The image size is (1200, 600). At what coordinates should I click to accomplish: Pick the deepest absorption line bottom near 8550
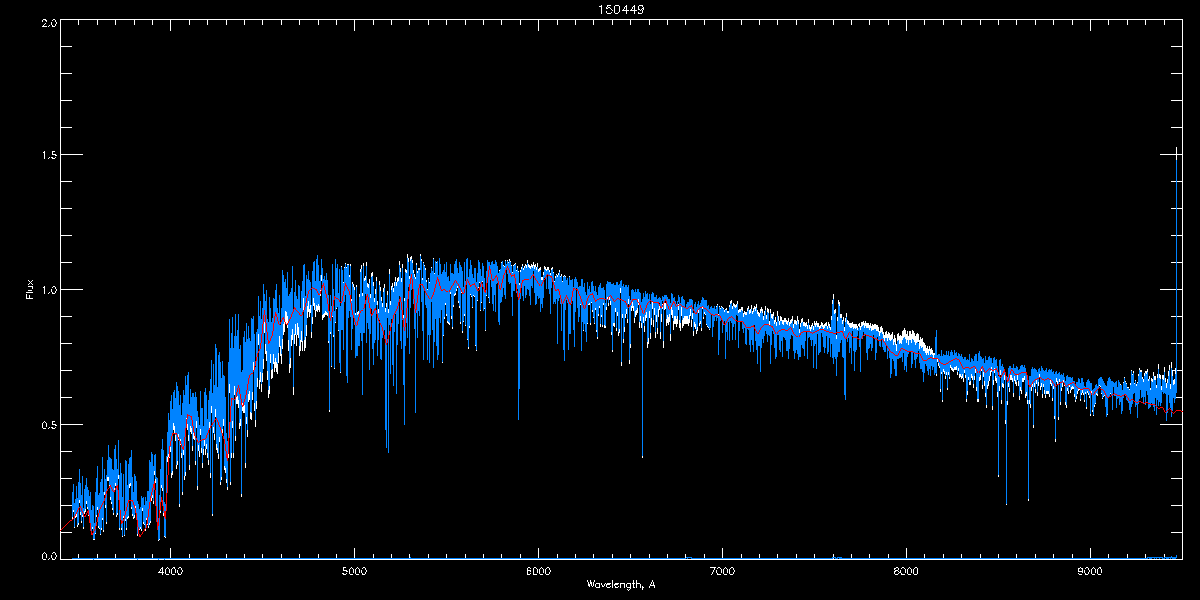[x=1006, y=503]
